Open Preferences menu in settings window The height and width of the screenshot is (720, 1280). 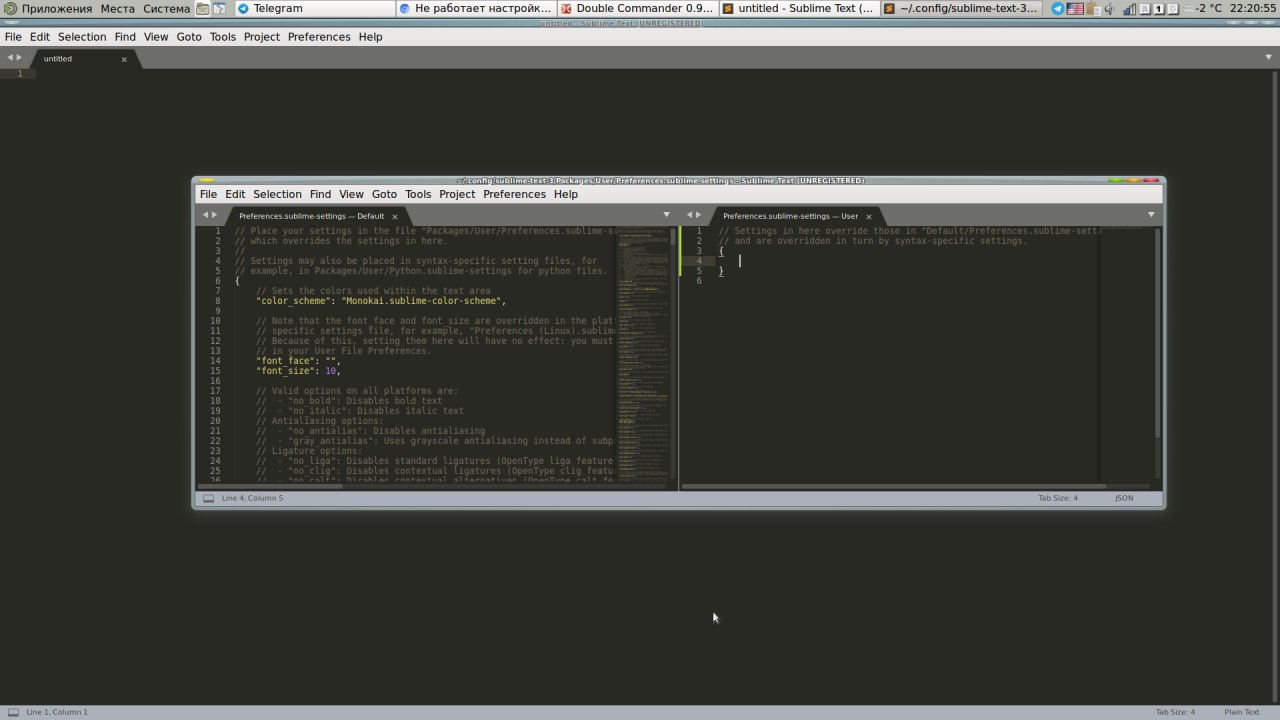click(x=514, y=194)
